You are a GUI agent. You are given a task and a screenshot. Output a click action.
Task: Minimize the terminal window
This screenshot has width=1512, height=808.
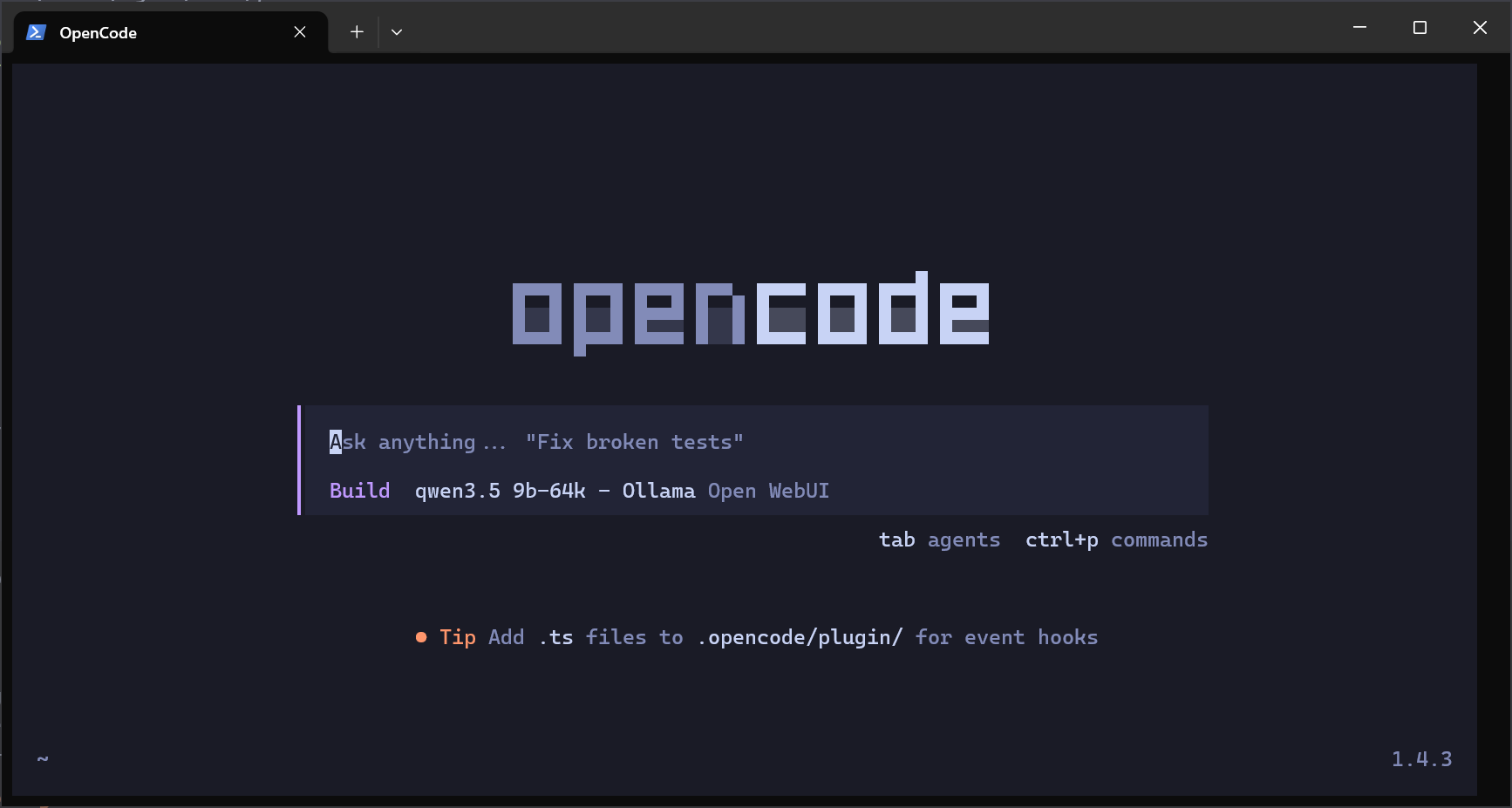[1359, 28]
